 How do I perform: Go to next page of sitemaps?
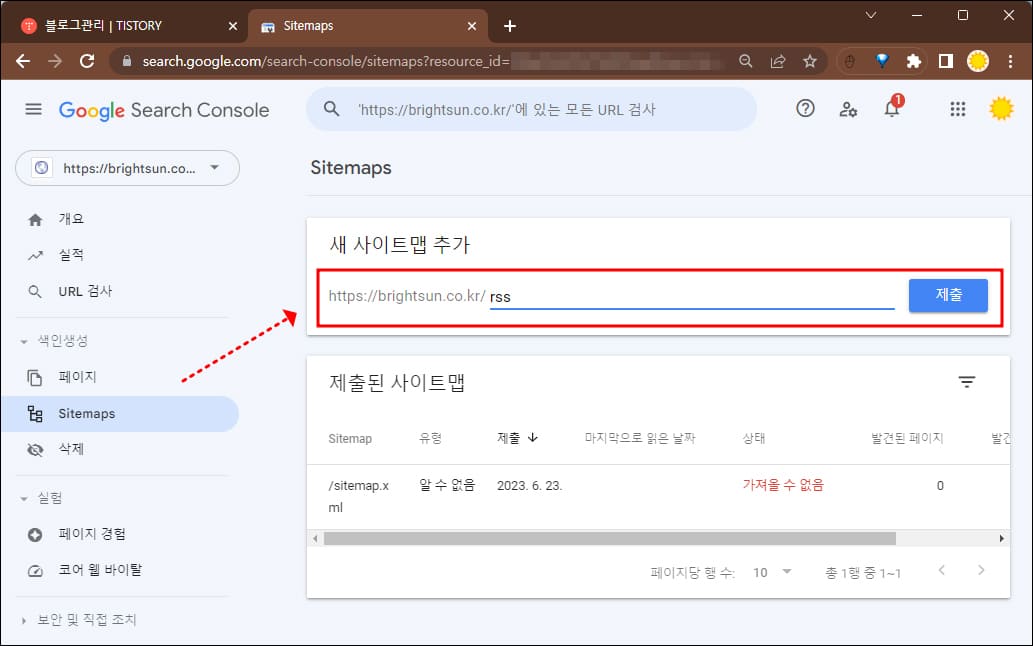tap(981, 570)
